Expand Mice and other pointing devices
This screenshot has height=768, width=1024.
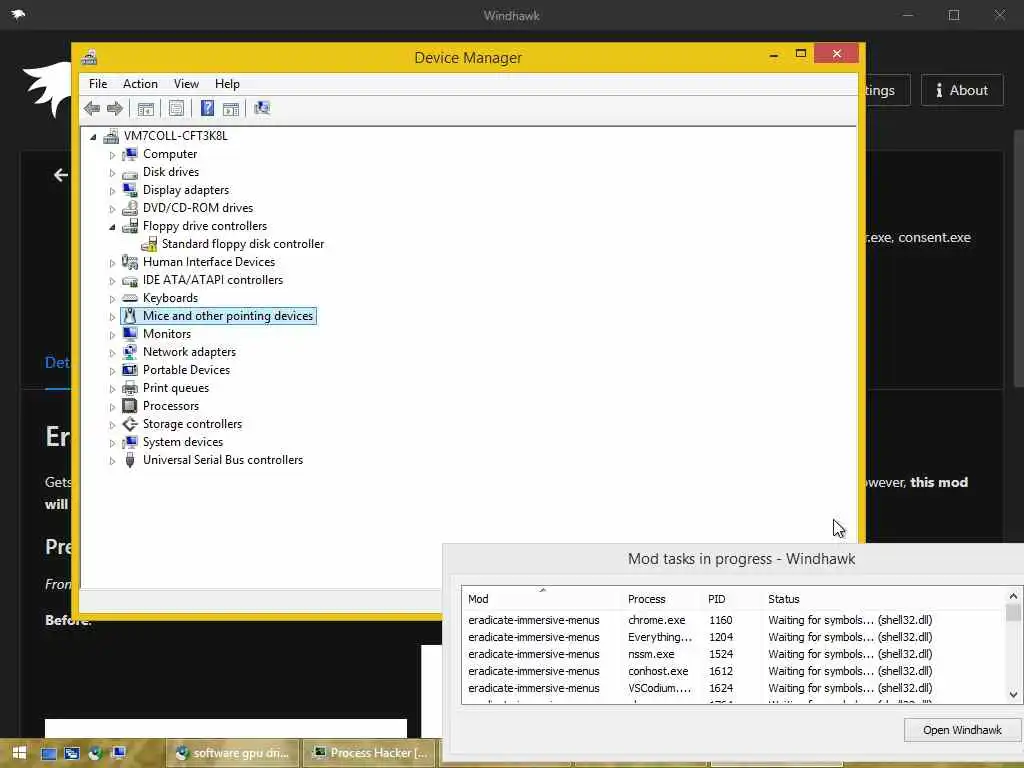[112, 317]
